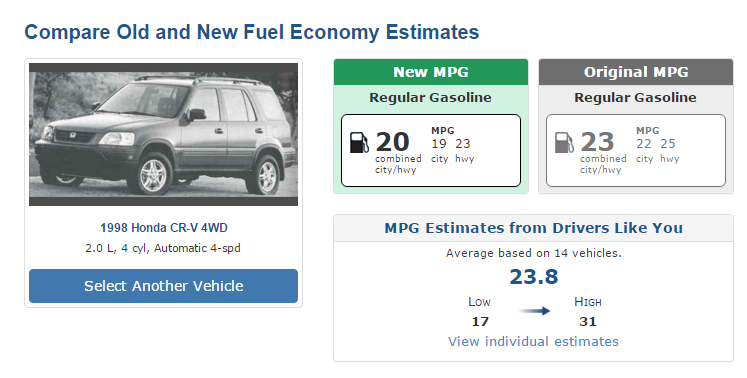The width and height of the screenshot is (747, 378).
Task: Click the Compare Old and New Fuel Economy Estimates heading
Action: point(252,32)
